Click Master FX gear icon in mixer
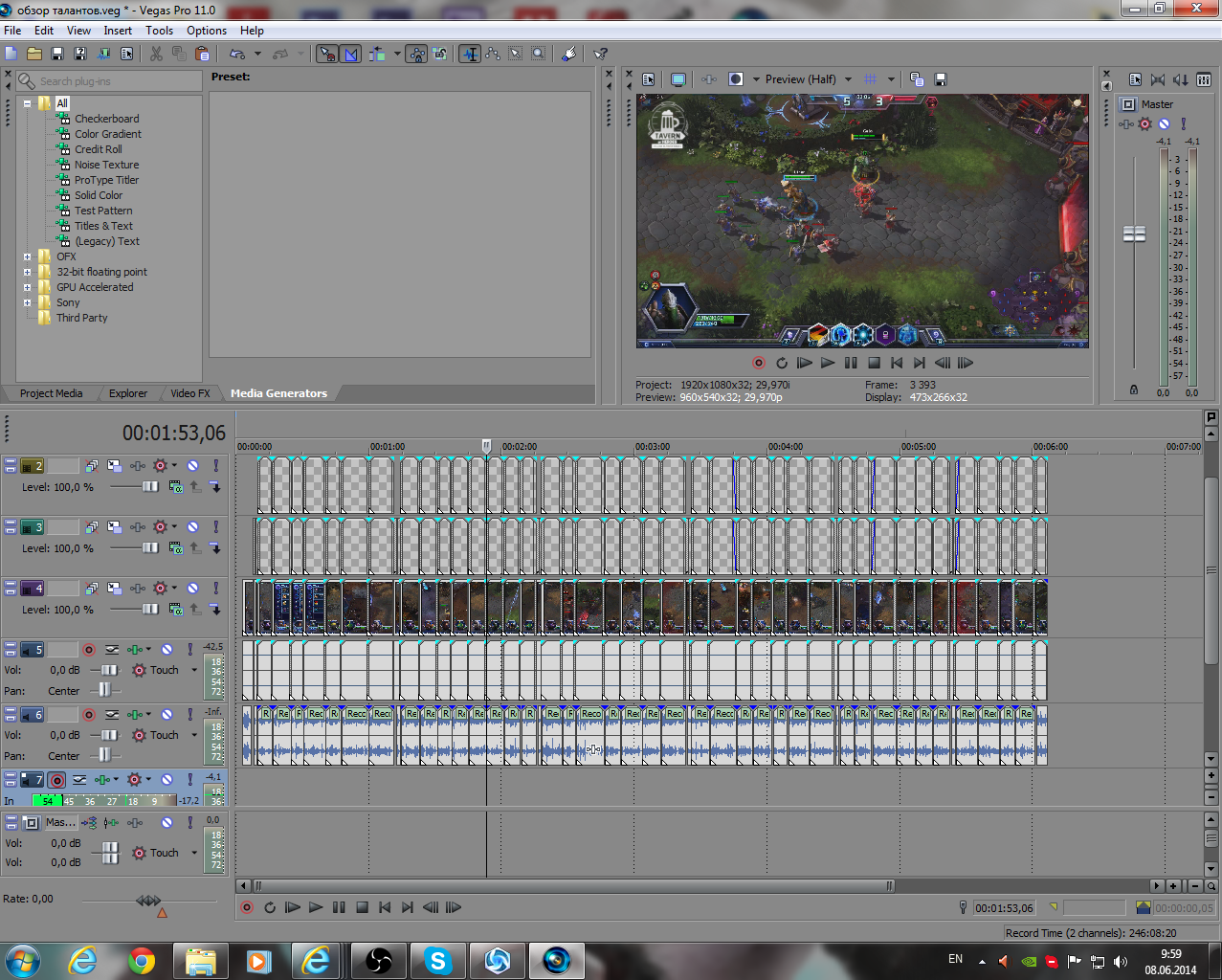Image resolution: width=1222 pixels, height=980 pixels. click(x=1144, y=123)
